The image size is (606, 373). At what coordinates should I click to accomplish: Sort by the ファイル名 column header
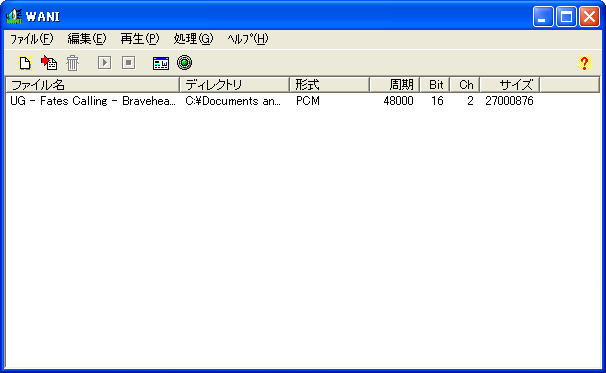pos(93,85)
